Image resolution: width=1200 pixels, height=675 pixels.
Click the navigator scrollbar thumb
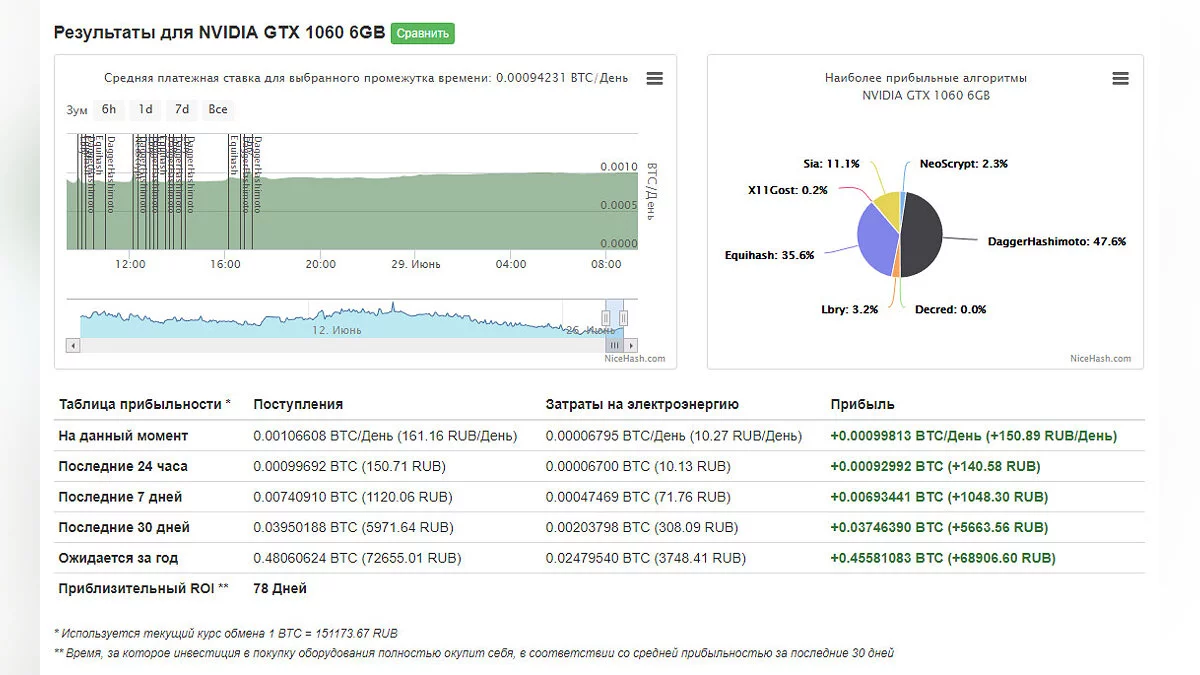(x=614, y=345)
